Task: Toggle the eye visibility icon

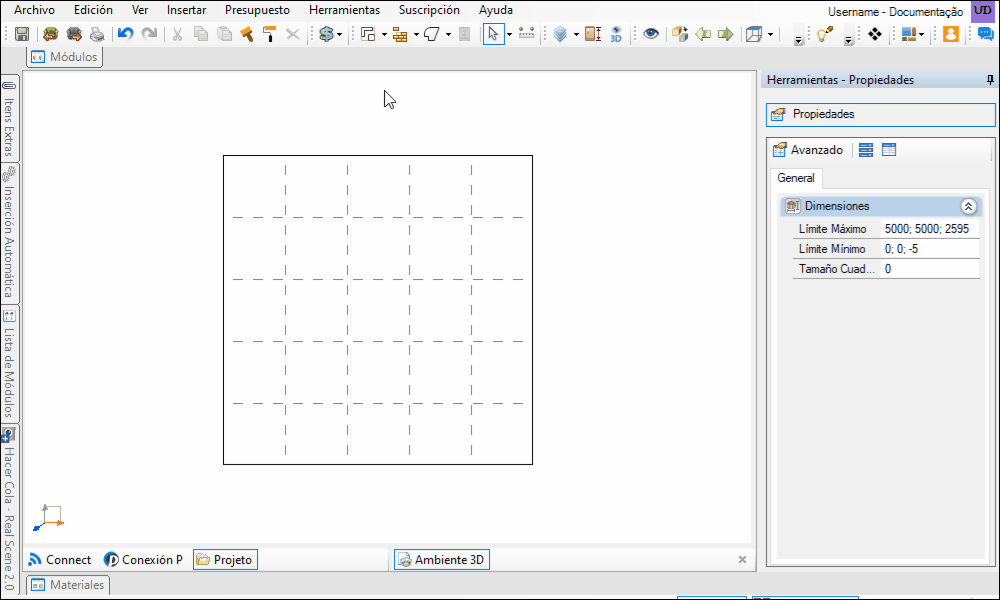Action: [651, 34]
